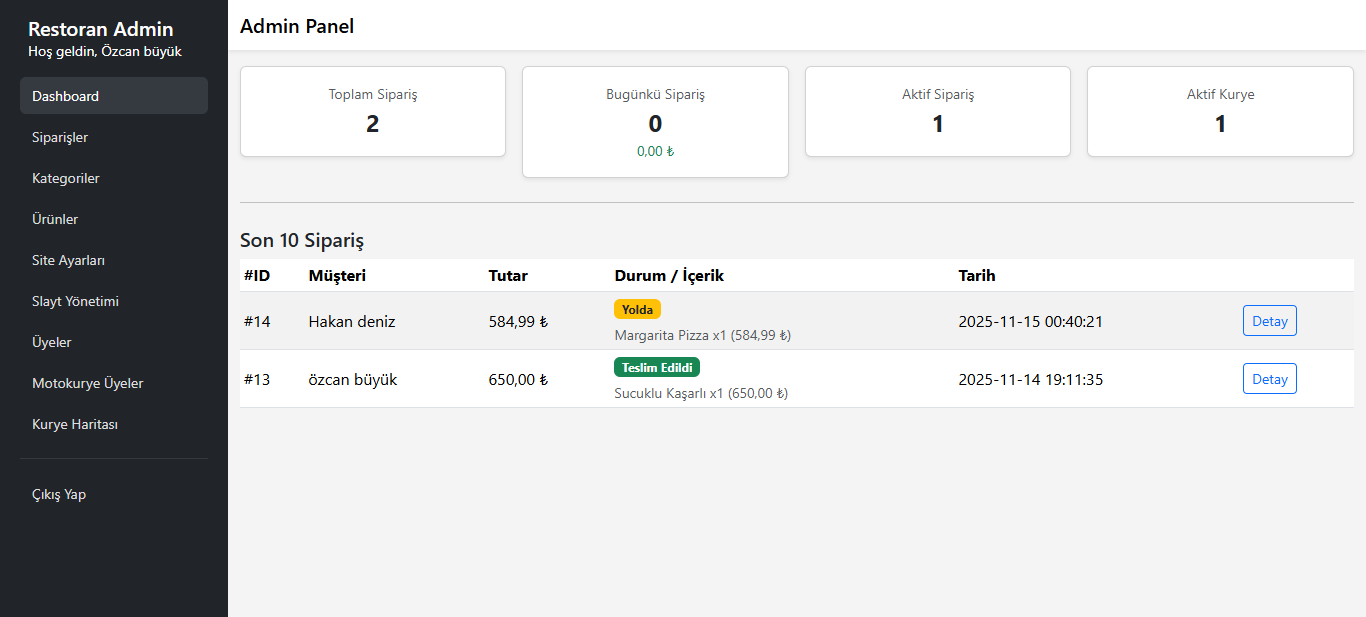Show the Kurye Haritası map page
Screen dimensions: 1366x617
pyautogui.click(x=75, y=424)
